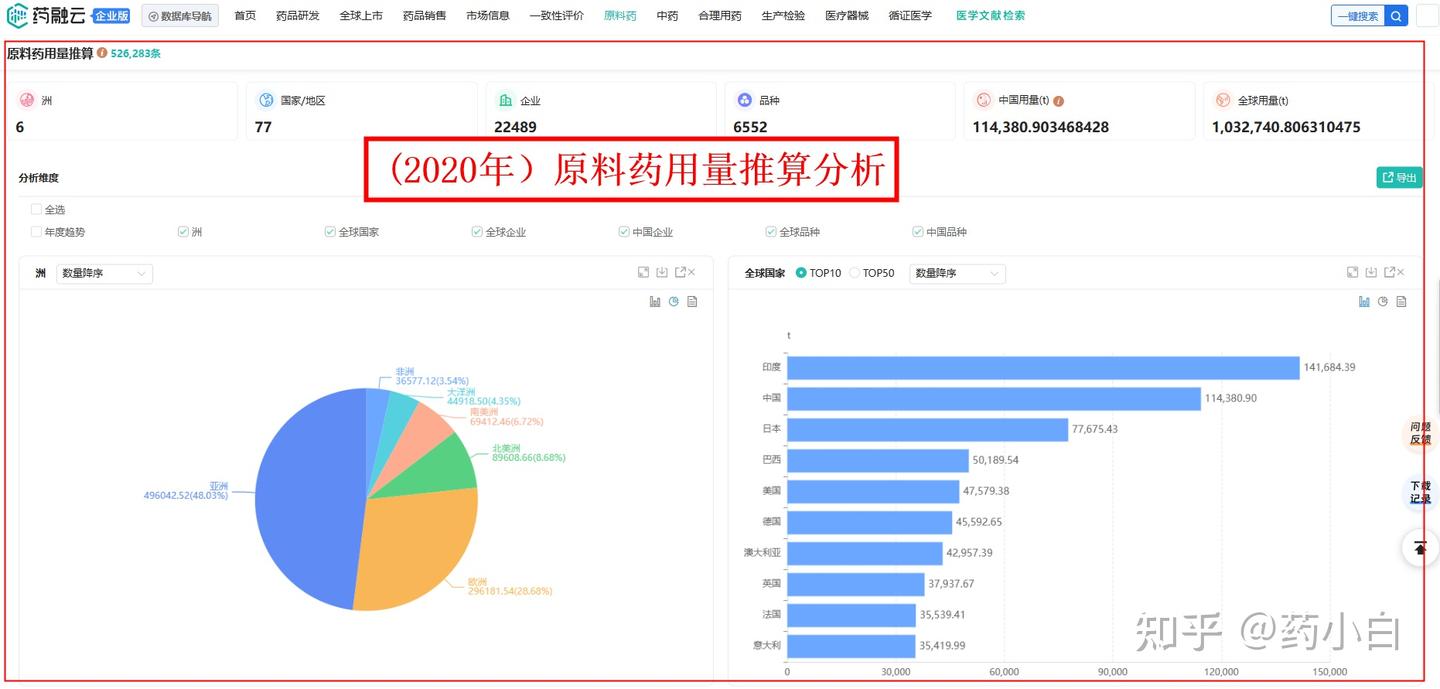Open the 一致性评价 menu
This screenshot has width=1440, height=689.
(x=557, y=16)
